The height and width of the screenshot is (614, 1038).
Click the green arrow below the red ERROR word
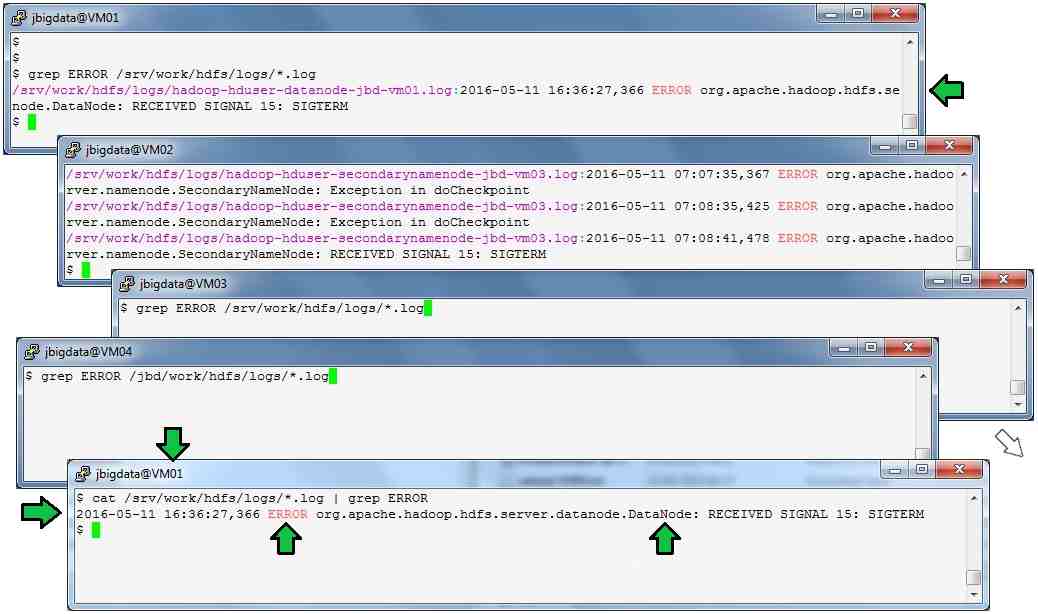pos(286,540)
